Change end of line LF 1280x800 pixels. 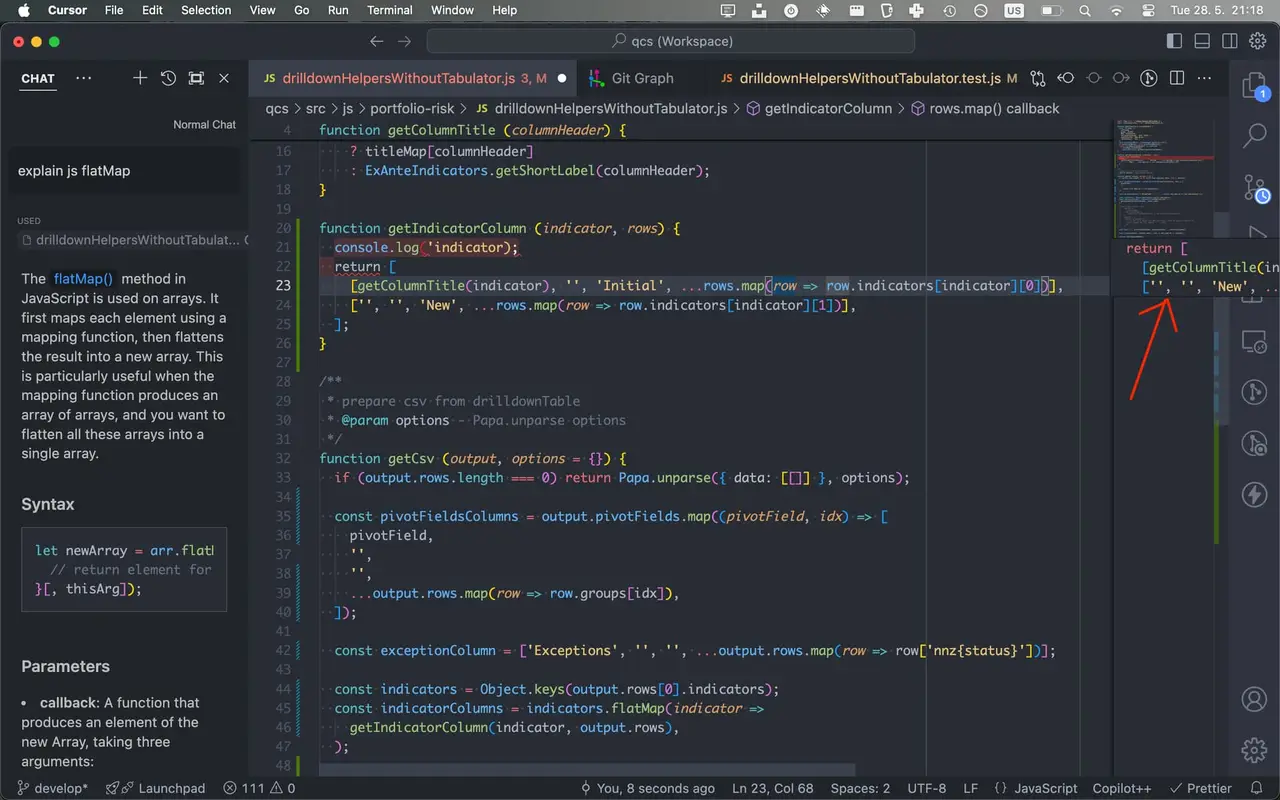(970, 788)
